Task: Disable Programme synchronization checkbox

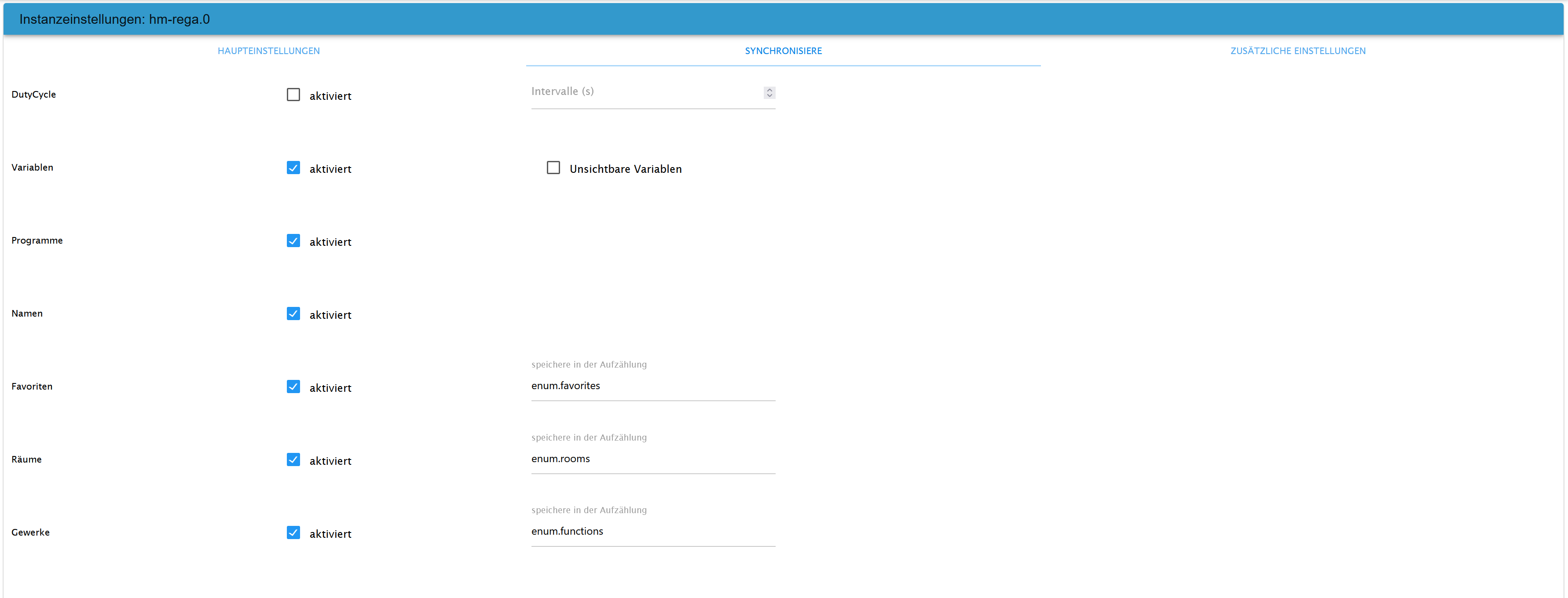Action: [293, 241]
